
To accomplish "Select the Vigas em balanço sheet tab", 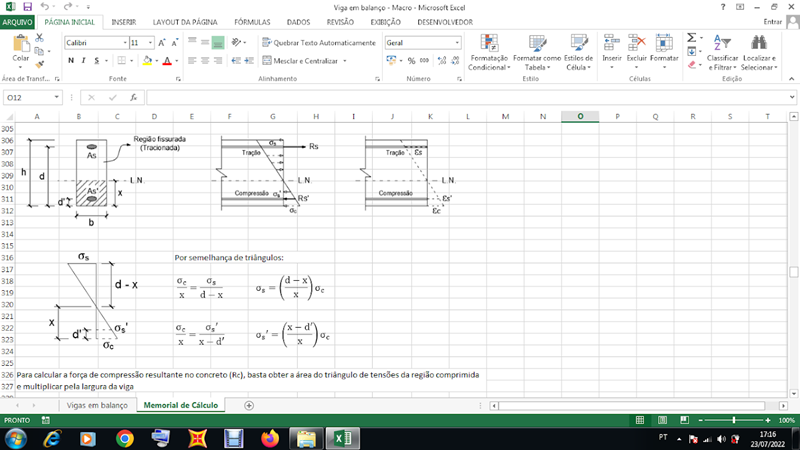I will pos(97,405).
